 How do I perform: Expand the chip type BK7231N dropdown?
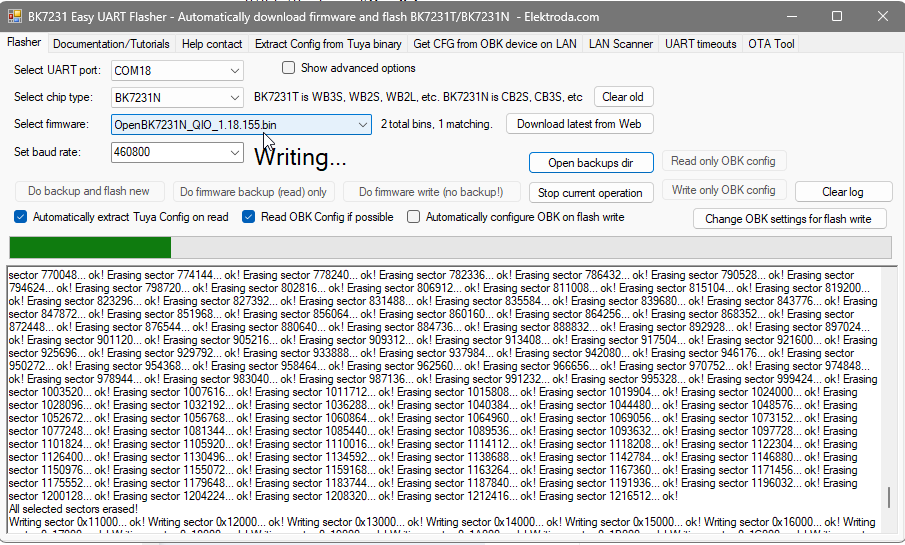coord(234,98)
